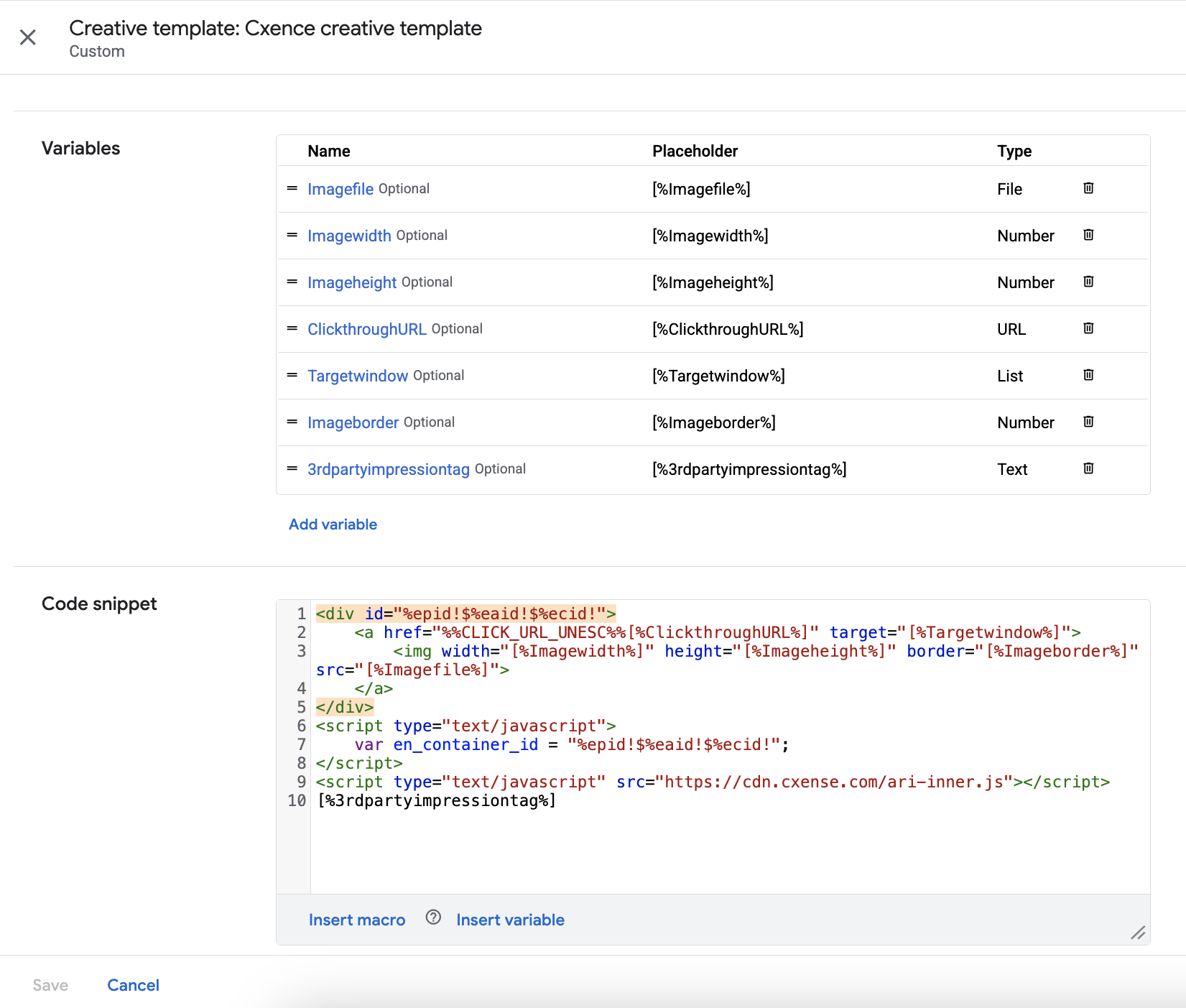Delete the Imagewidth variable
The width and height of the screenshot is (1186, 1008).
1088,235
